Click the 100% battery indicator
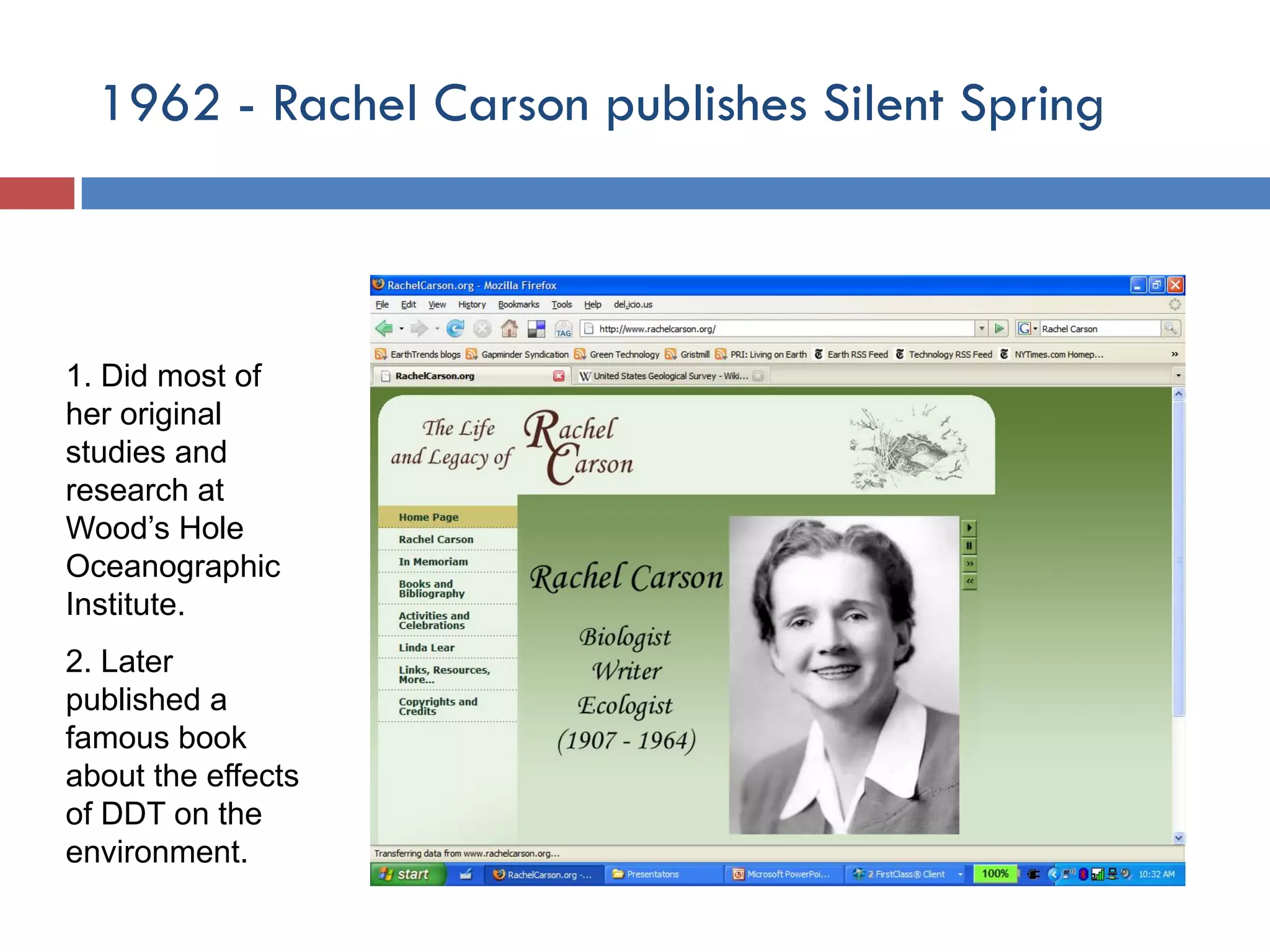The image size is (1270, 952). click(x=995, y=874)
